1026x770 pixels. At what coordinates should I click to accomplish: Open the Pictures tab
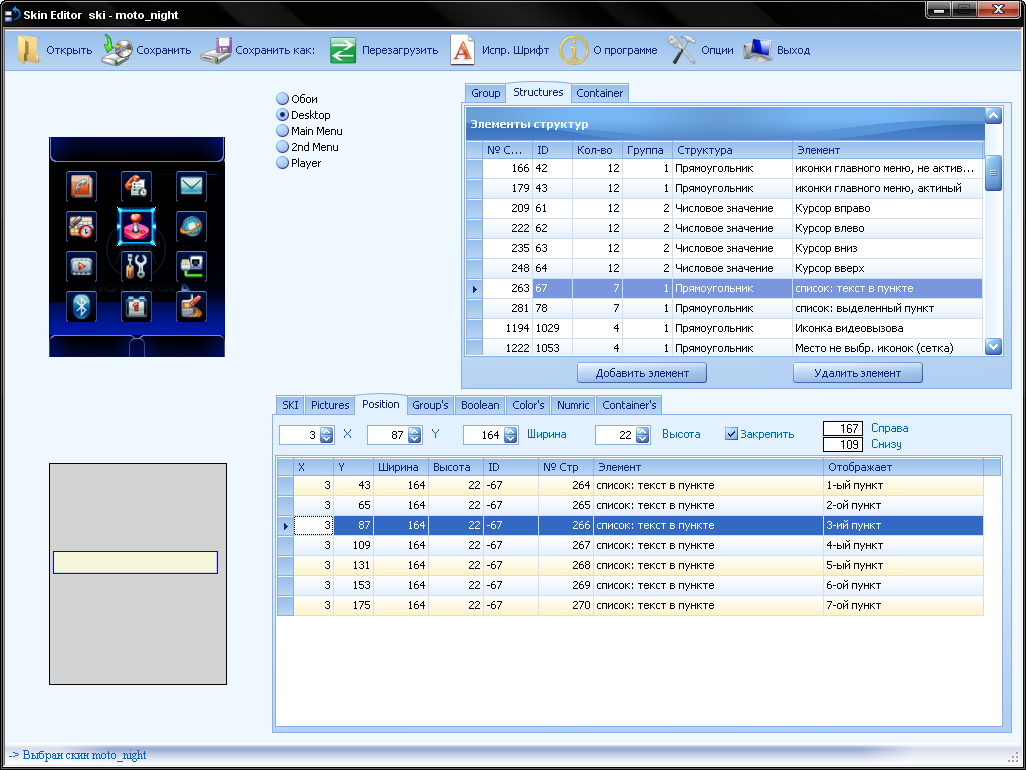click(x=330, y=405)
